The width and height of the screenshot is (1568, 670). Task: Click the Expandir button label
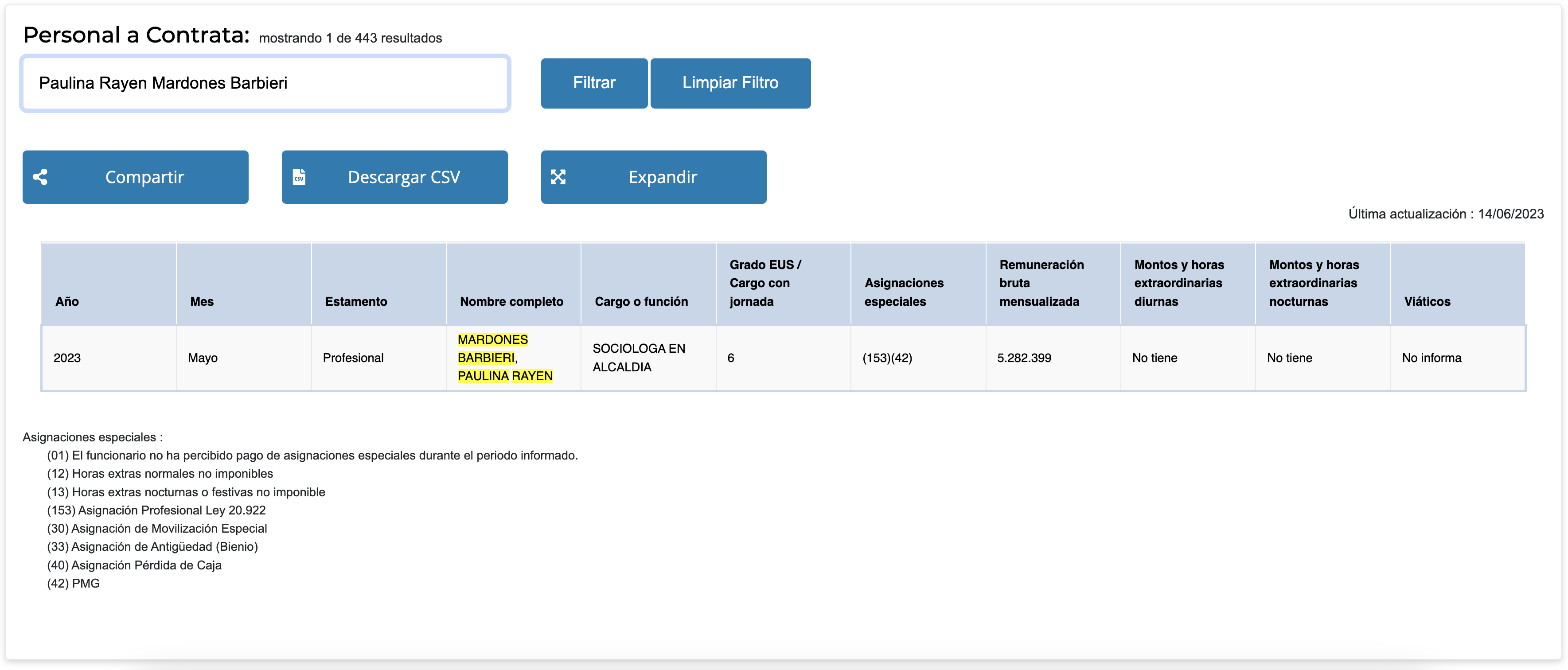[x=663, y=177]
